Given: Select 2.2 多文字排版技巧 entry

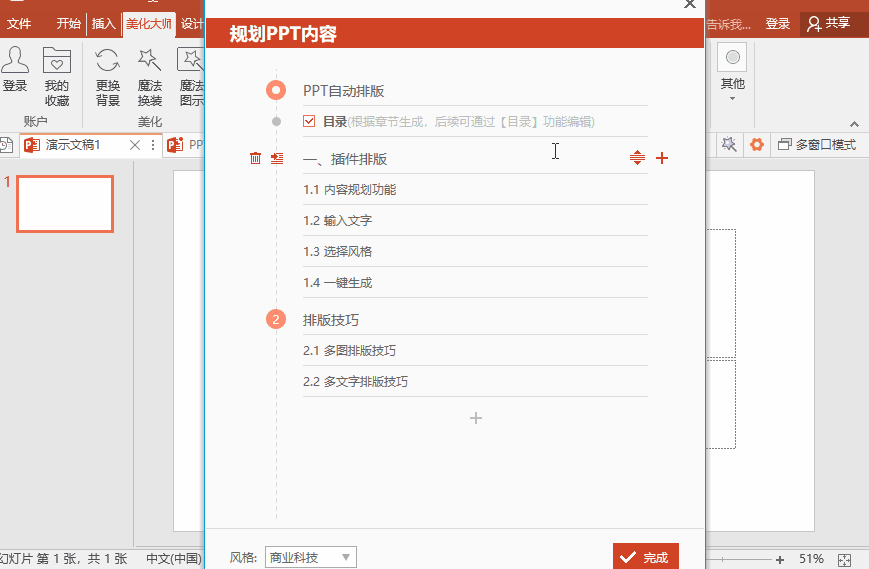Looking at the screenshot, I should click(x=475, y=381).
